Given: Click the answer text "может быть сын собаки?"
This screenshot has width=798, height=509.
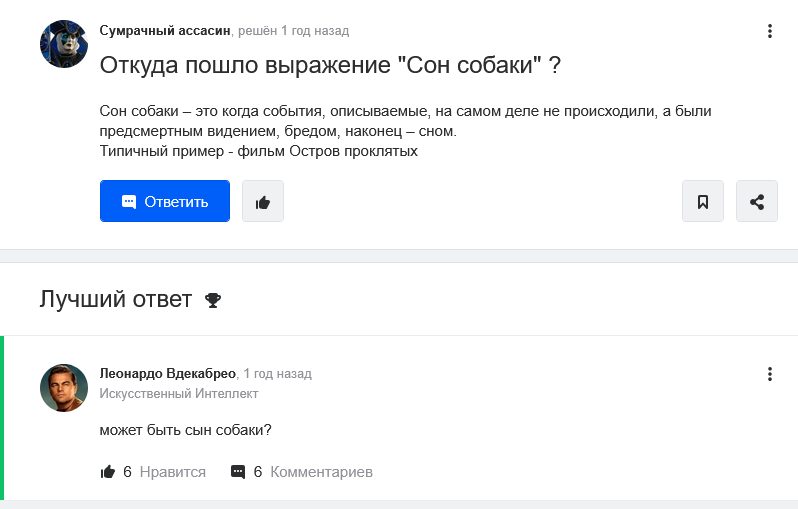Looking at the screenshot, I should (185, 430).
